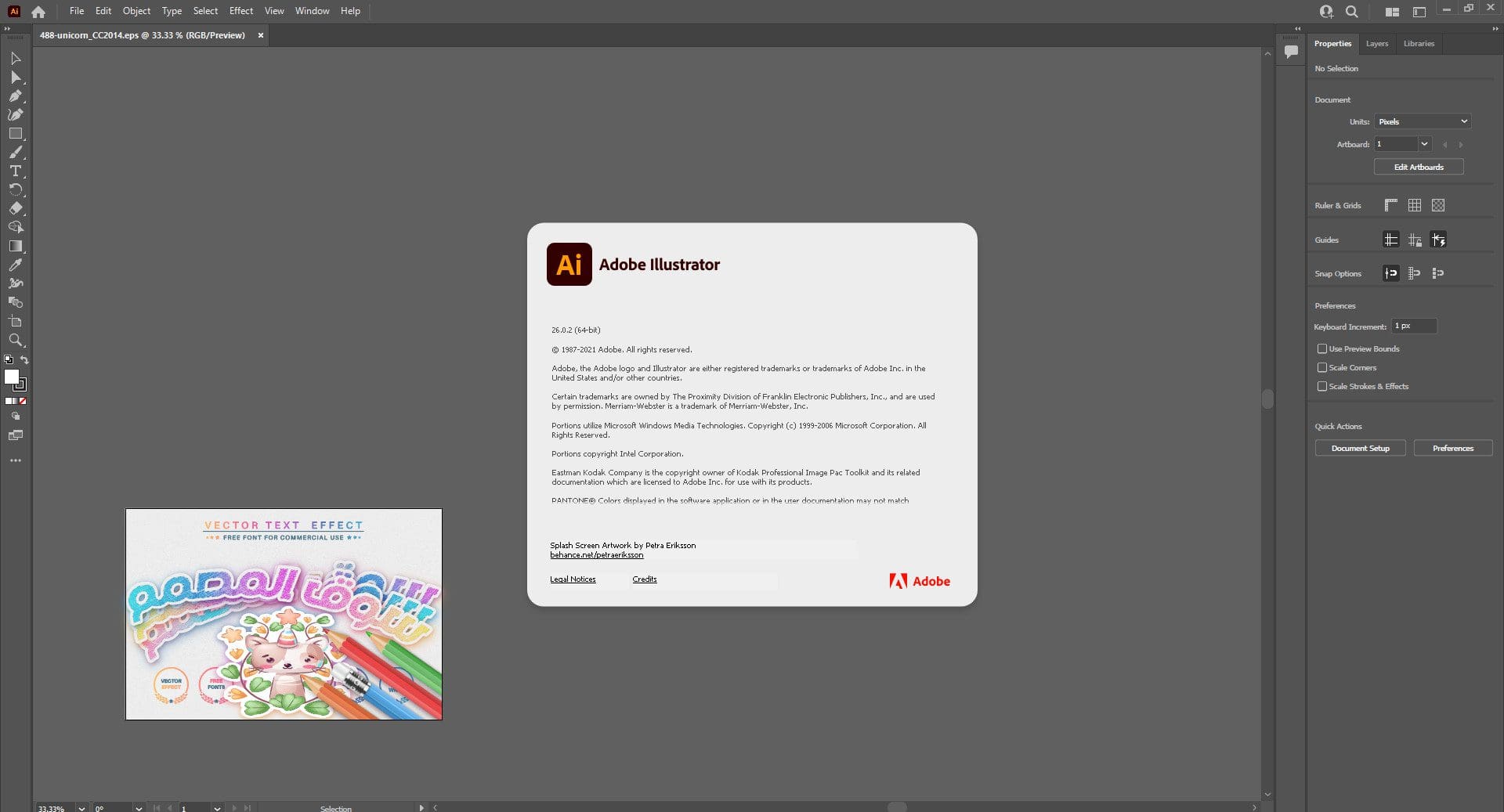1504x812 pixels.
Task: Toggle Show Grid icon
Action: point(1415,205)
